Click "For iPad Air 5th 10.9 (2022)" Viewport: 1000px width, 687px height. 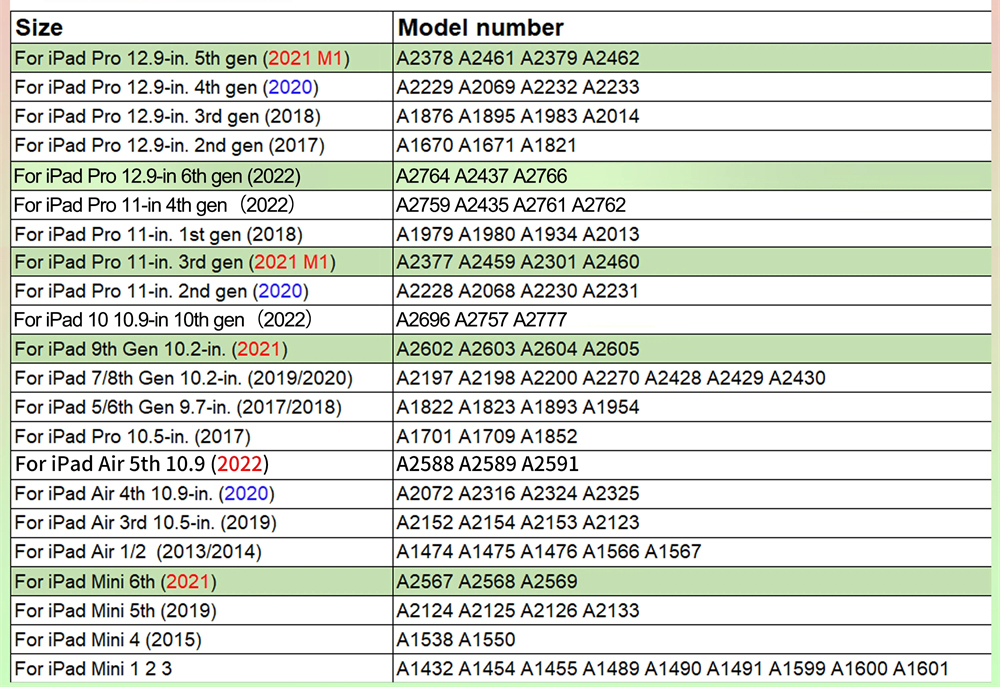click(142, 464)
